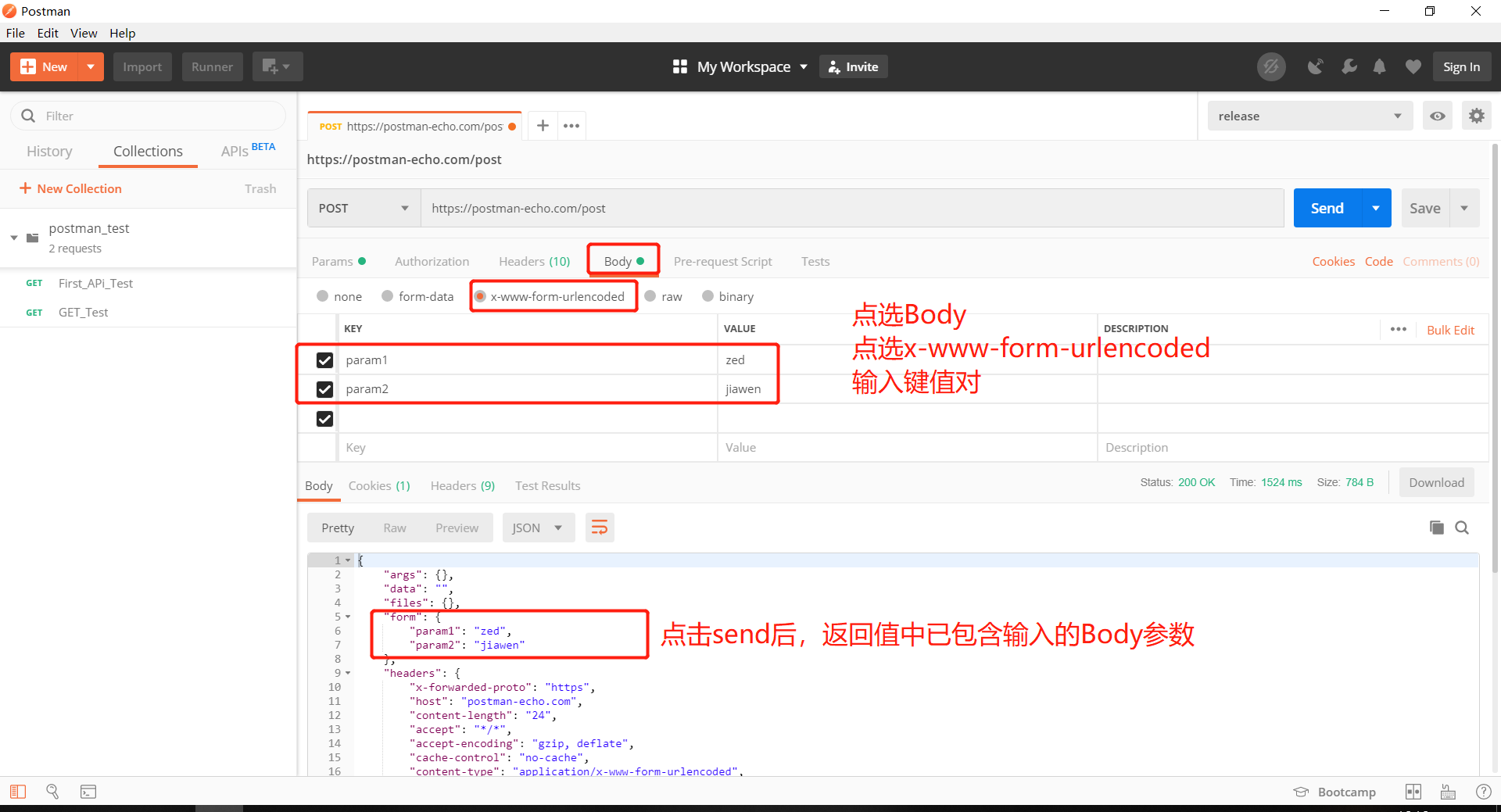Click the blue Send button
Viewport: 1501px width, 812px height.
[x=1327, y=208]
